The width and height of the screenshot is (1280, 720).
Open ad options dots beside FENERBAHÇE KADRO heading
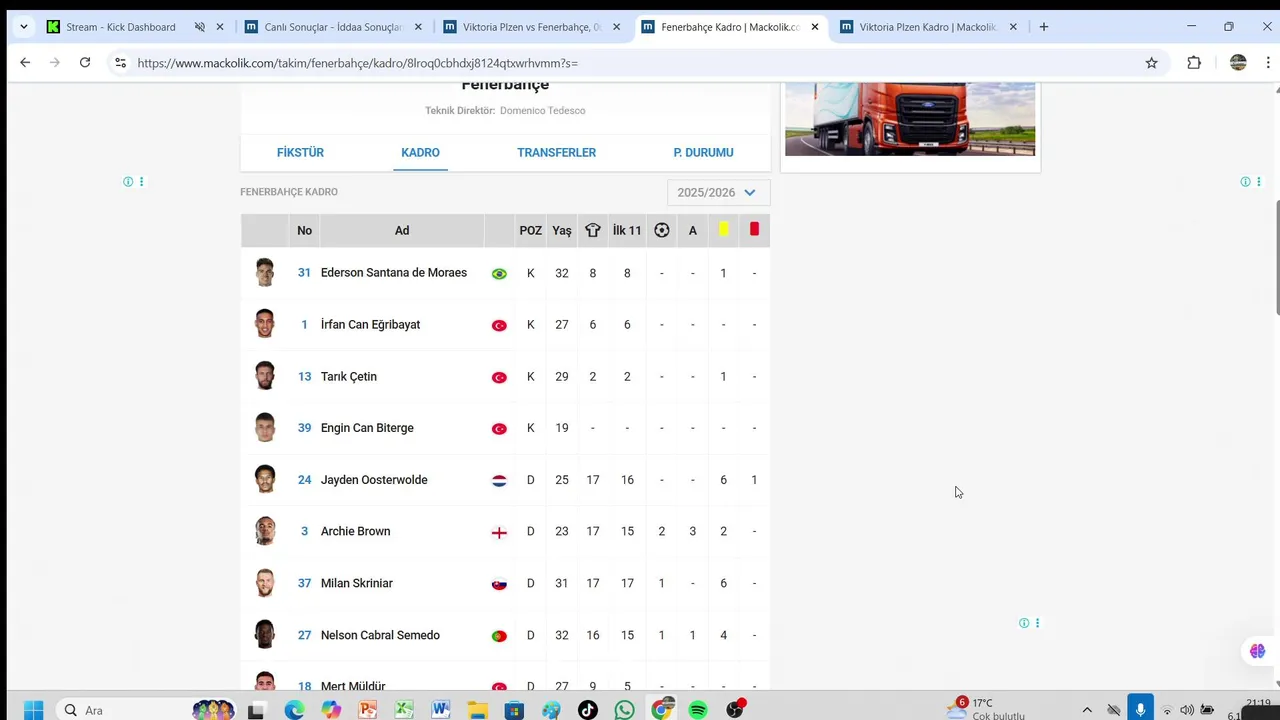click(141, 182)
